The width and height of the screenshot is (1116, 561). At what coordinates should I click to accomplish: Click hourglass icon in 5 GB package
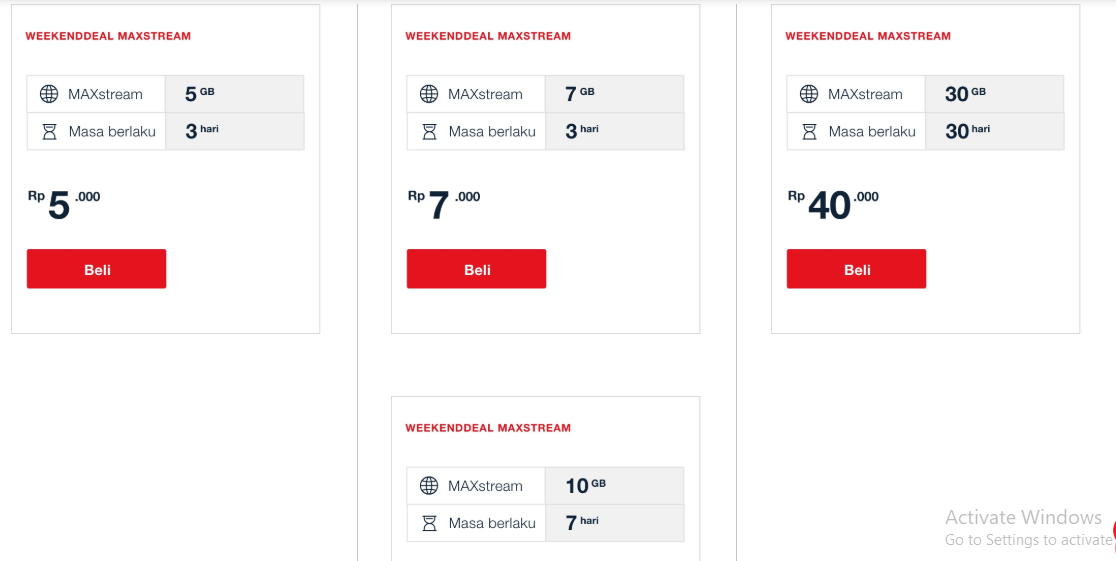49,131
